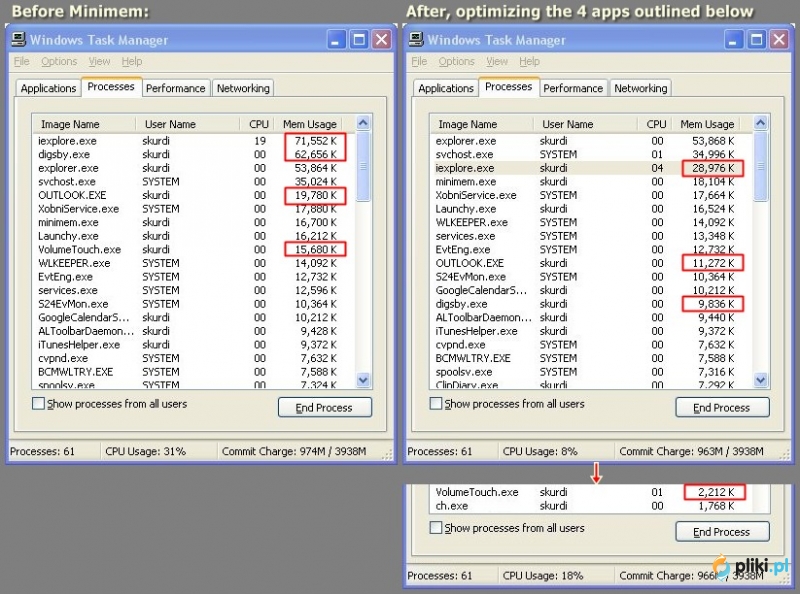Open the Networking tab in the Before Minimem window

243,88
